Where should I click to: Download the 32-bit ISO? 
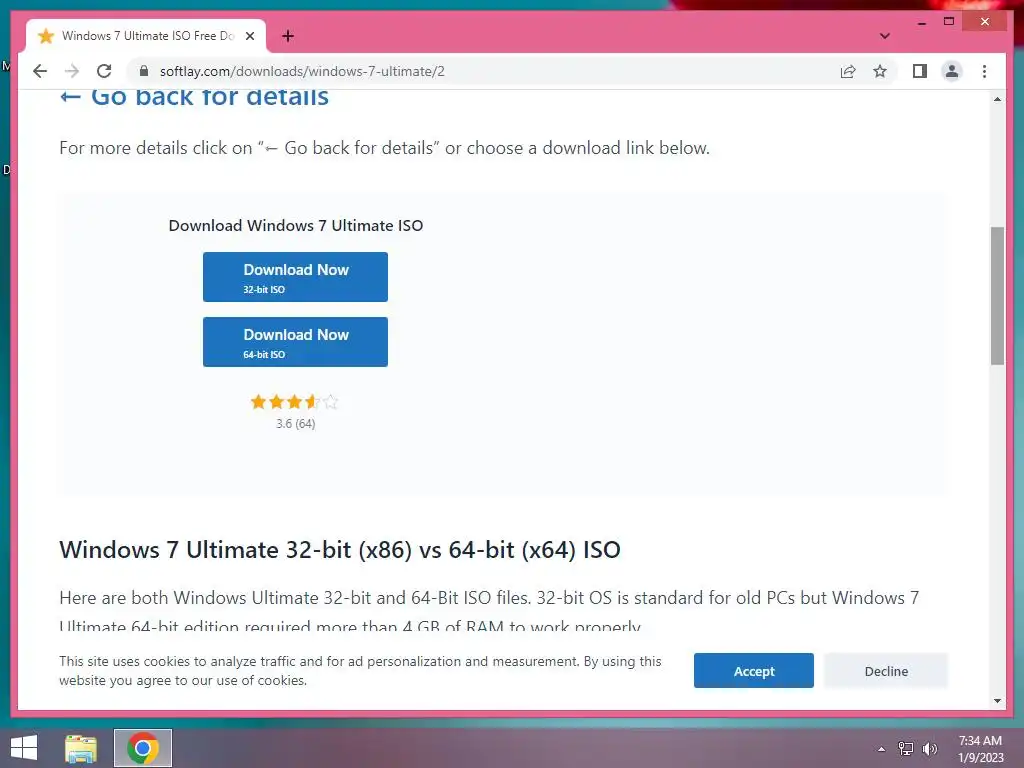coord(295,277)
